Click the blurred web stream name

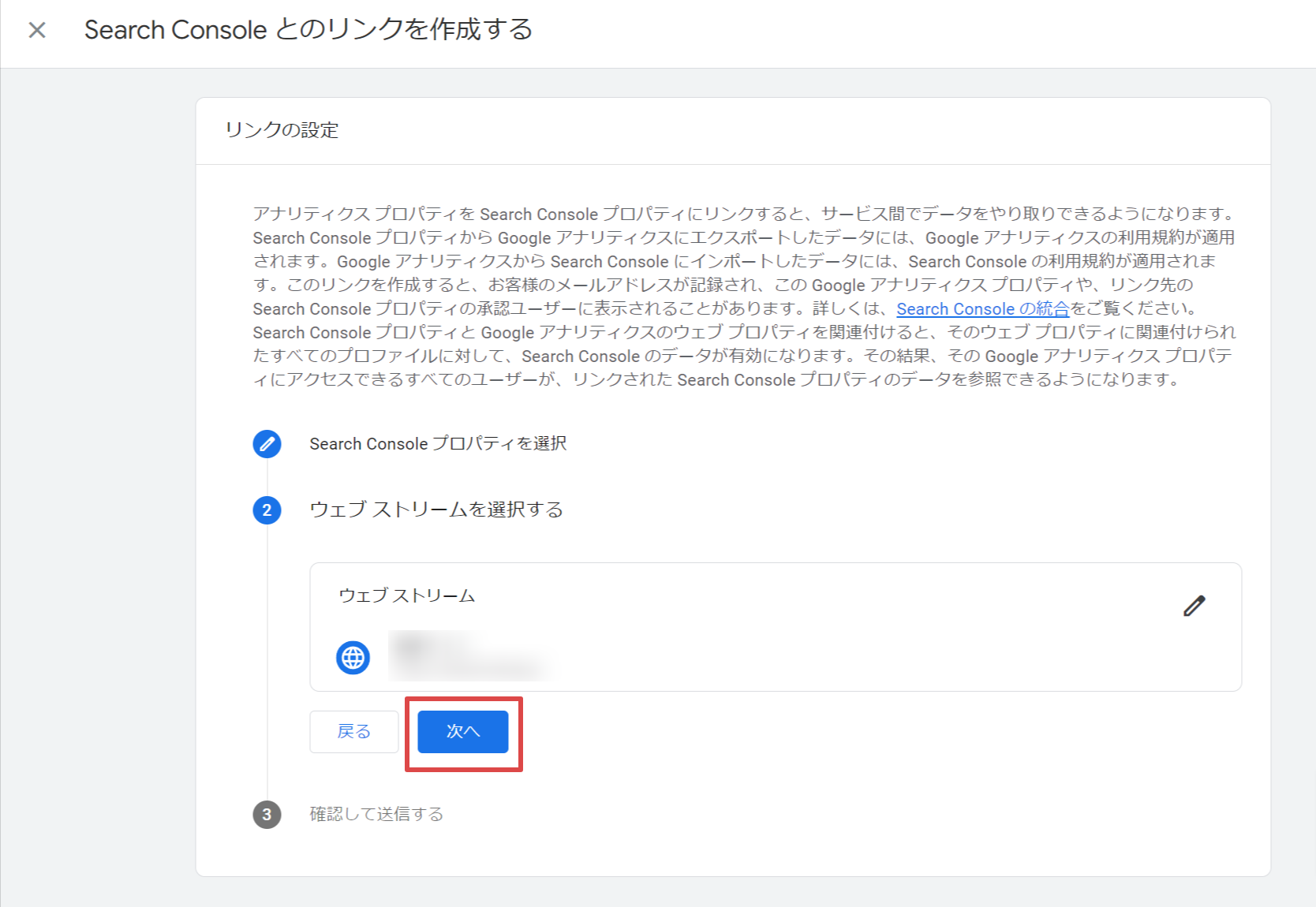click(470, 656)
